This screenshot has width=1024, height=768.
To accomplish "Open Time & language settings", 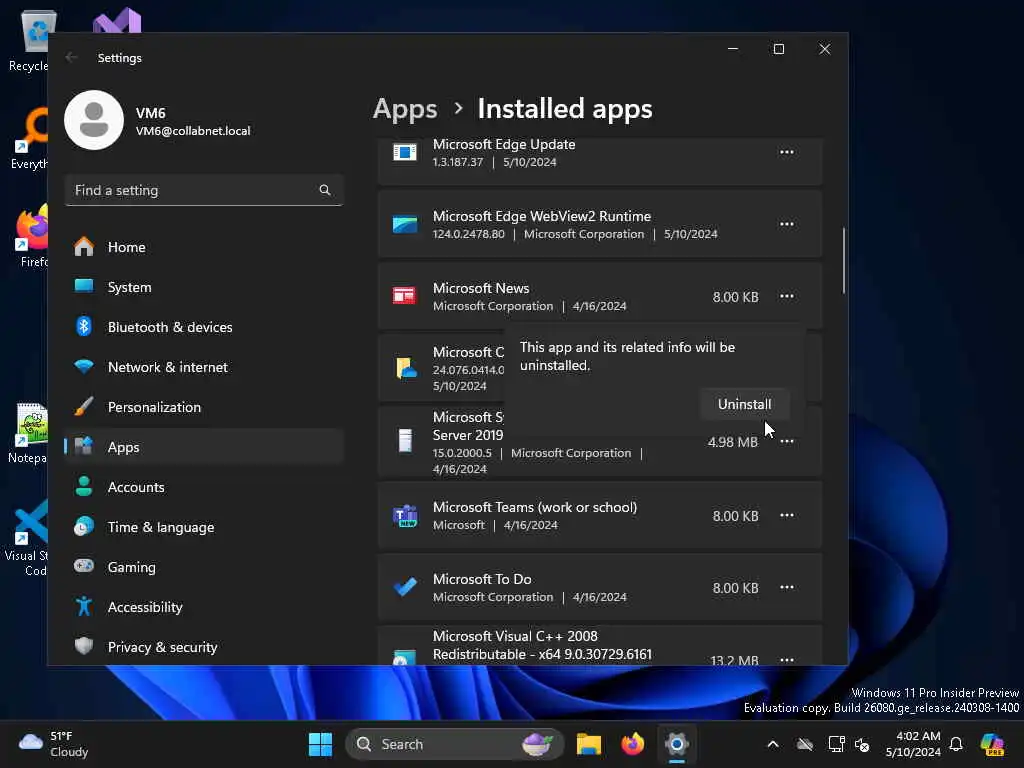I will point(204,527).
